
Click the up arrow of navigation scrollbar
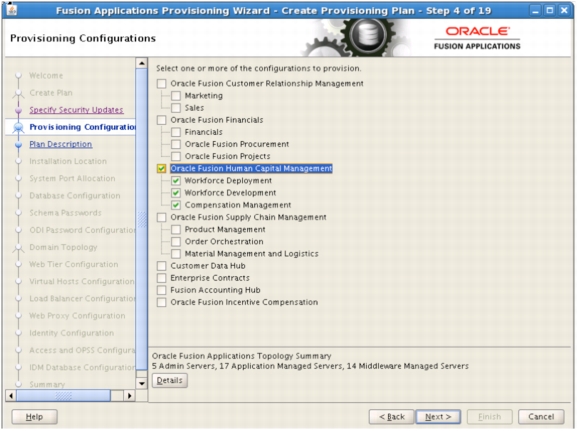142,63
